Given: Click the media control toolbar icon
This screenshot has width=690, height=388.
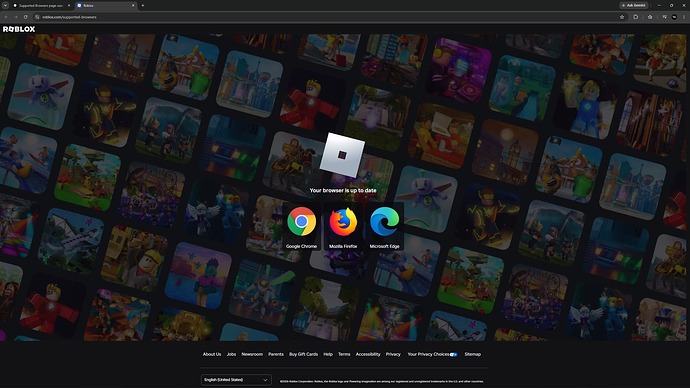Looking at the screenshot, I should click(664, 17).
